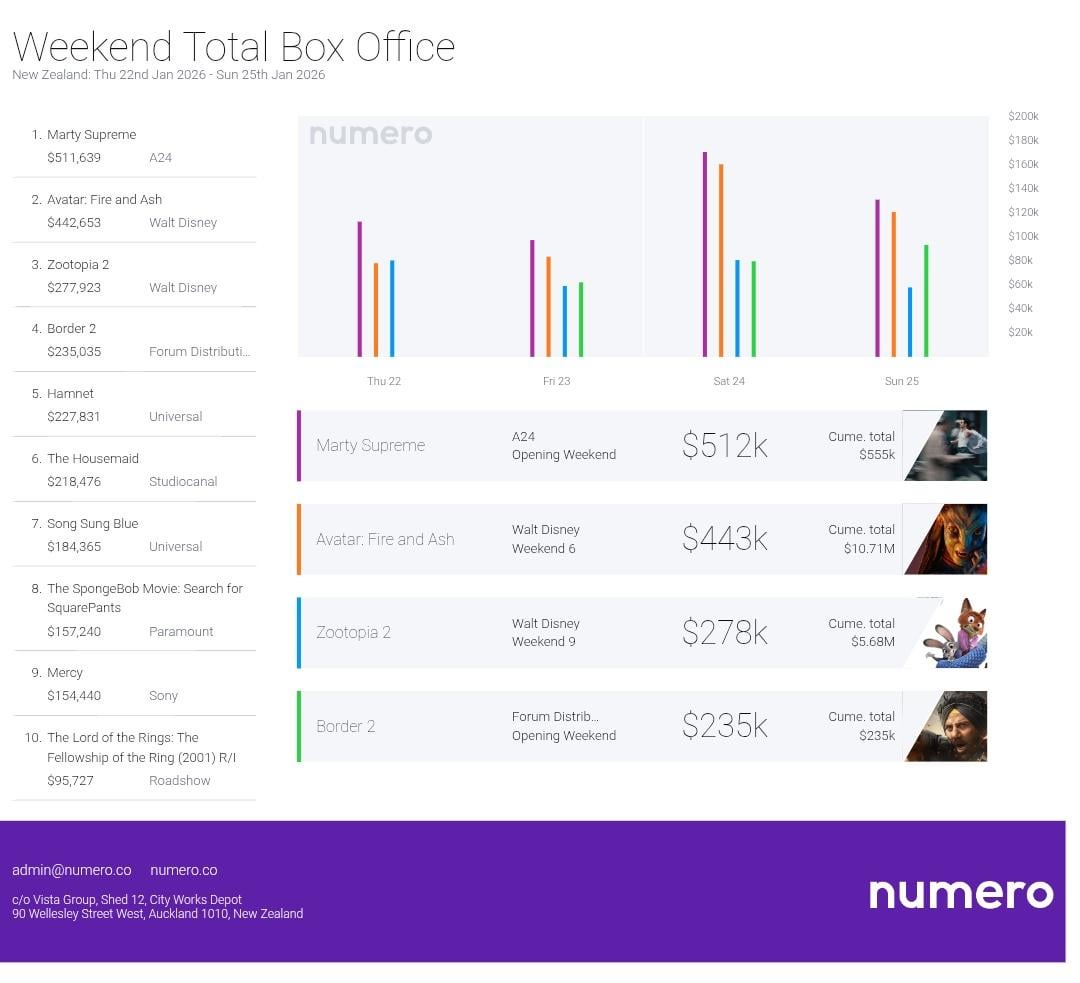Select Marty Supreme in the ranked list
Viewport: 1080px width, 983px height.
(91, 135)
